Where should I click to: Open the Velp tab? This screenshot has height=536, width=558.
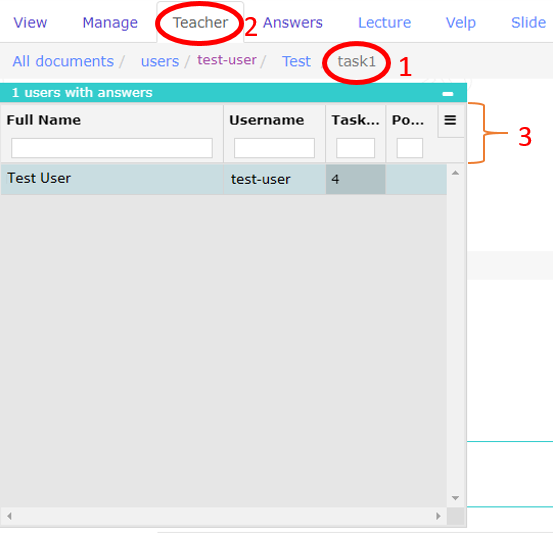[x=460, y=23]
